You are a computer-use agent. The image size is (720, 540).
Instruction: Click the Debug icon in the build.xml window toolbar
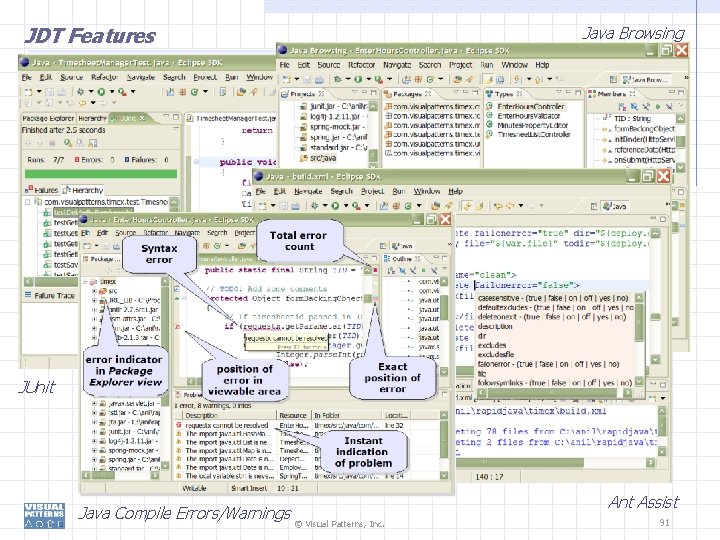pos(315,206)
